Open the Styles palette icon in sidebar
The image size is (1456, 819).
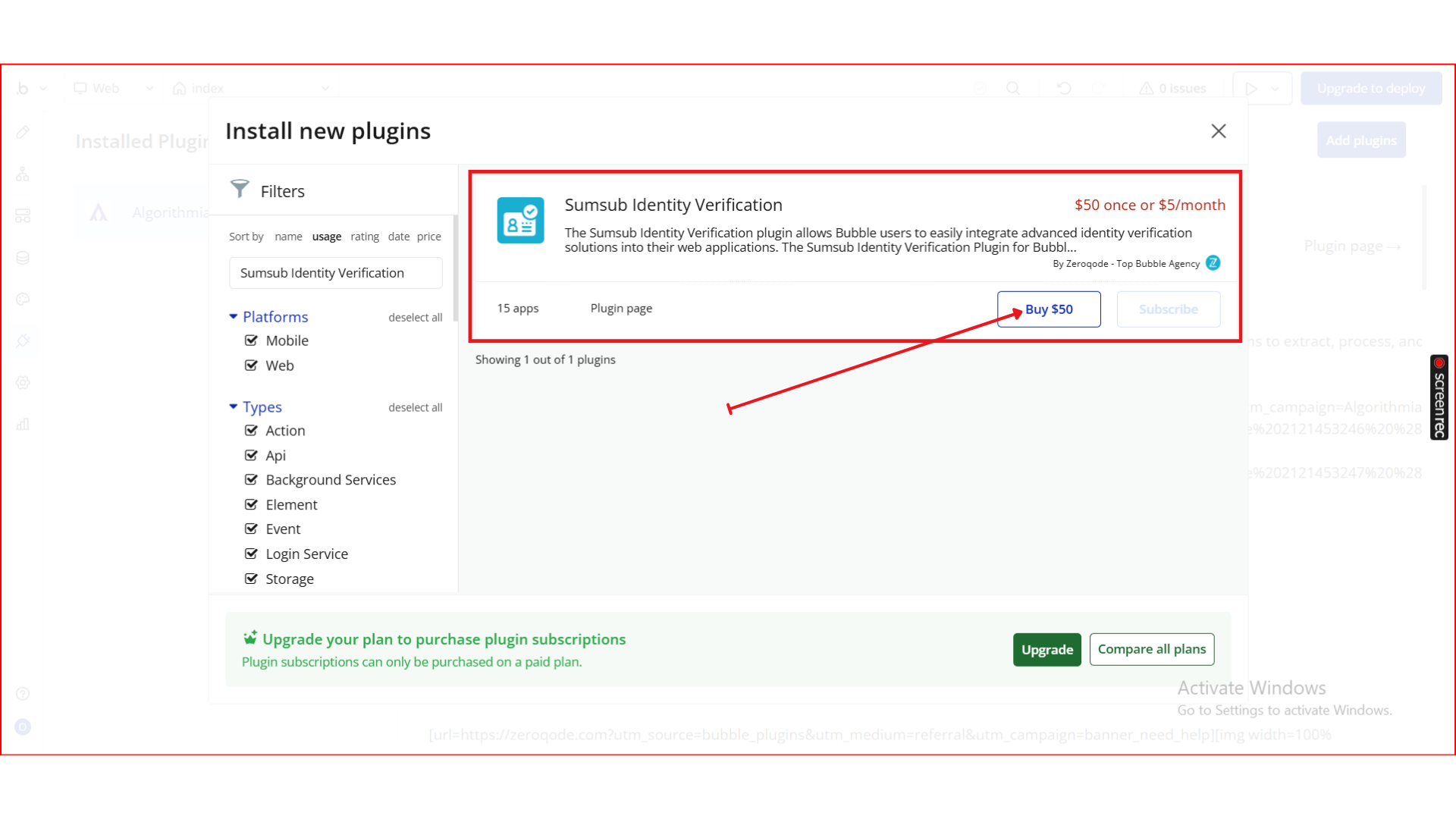pos(23,300)
